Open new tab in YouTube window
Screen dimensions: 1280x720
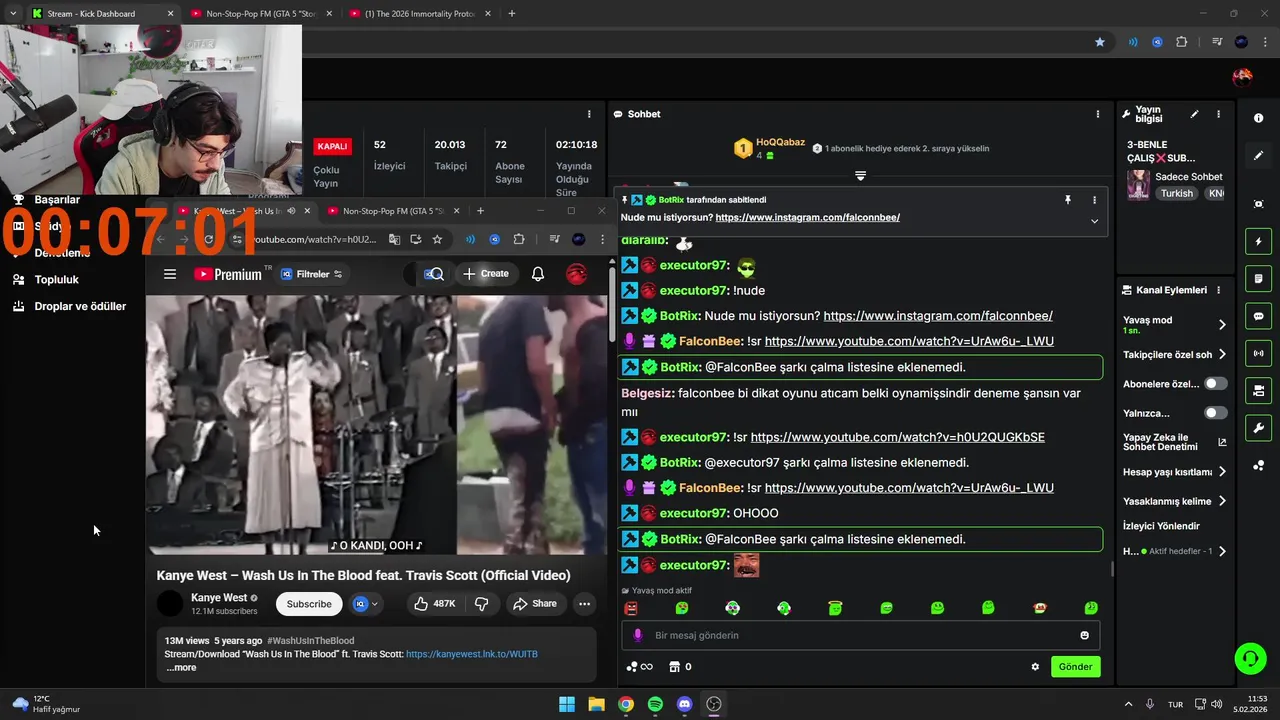[x=480, y=211]
